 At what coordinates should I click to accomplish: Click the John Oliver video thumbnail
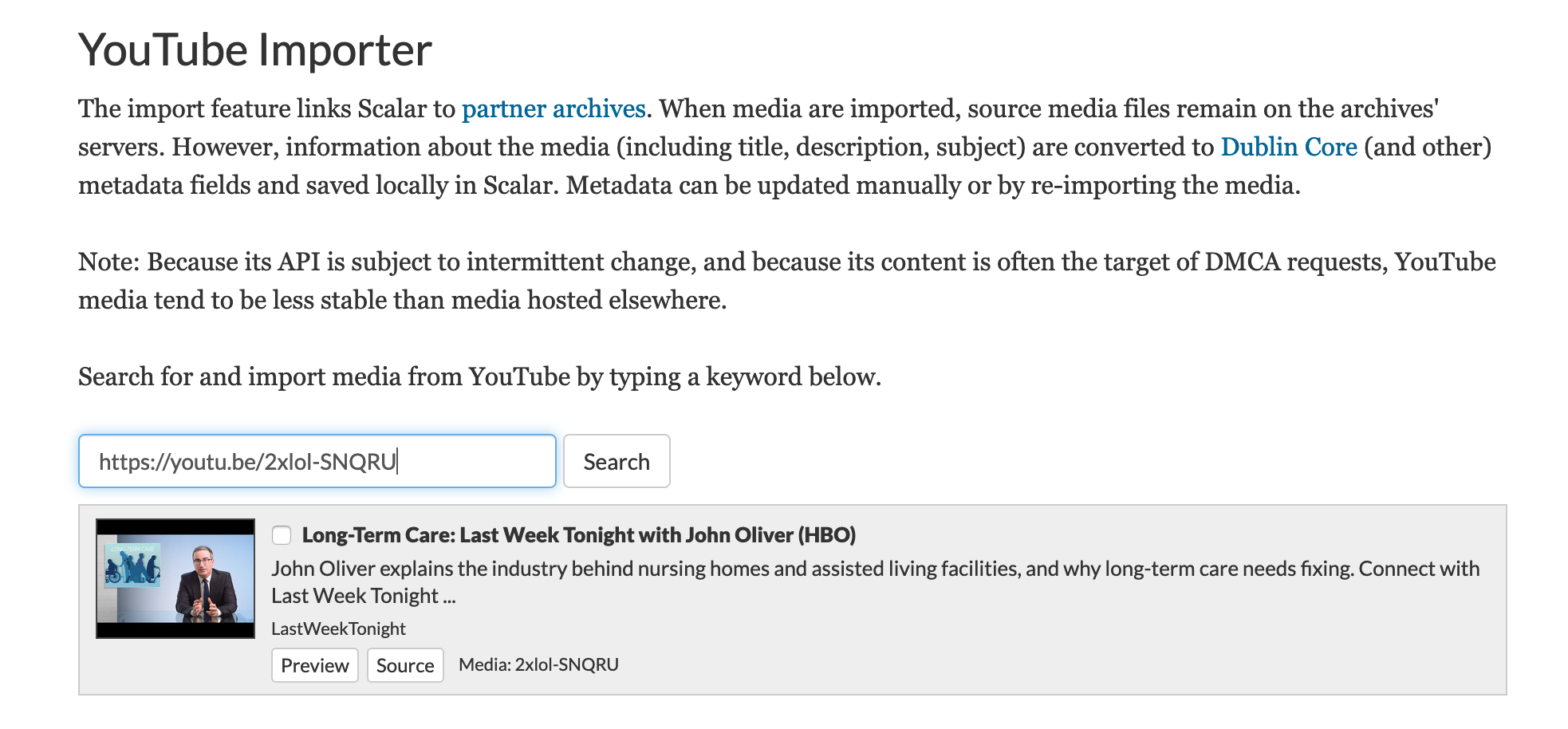click(175, 578)
